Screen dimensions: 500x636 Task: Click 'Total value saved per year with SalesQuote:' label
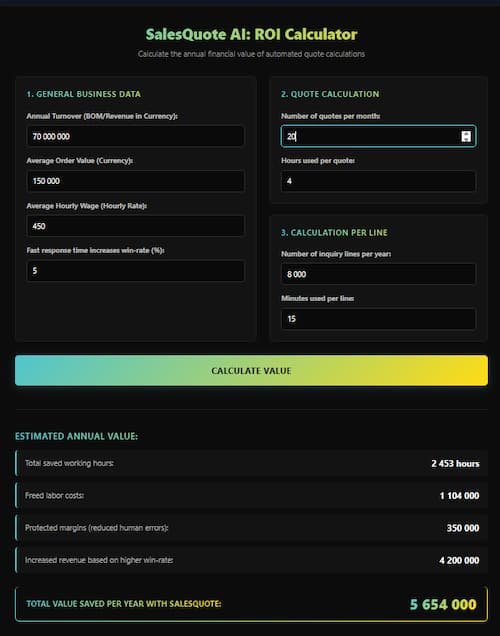(x=124, y=604)
